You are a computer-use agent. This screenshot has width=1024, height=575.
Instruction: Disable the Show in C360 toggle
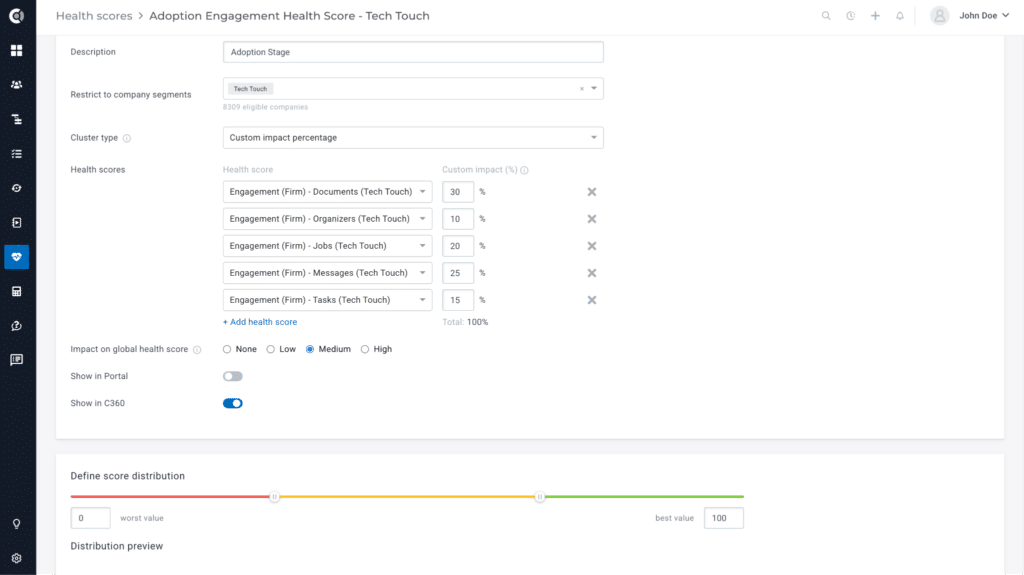[x=232, y=403]
